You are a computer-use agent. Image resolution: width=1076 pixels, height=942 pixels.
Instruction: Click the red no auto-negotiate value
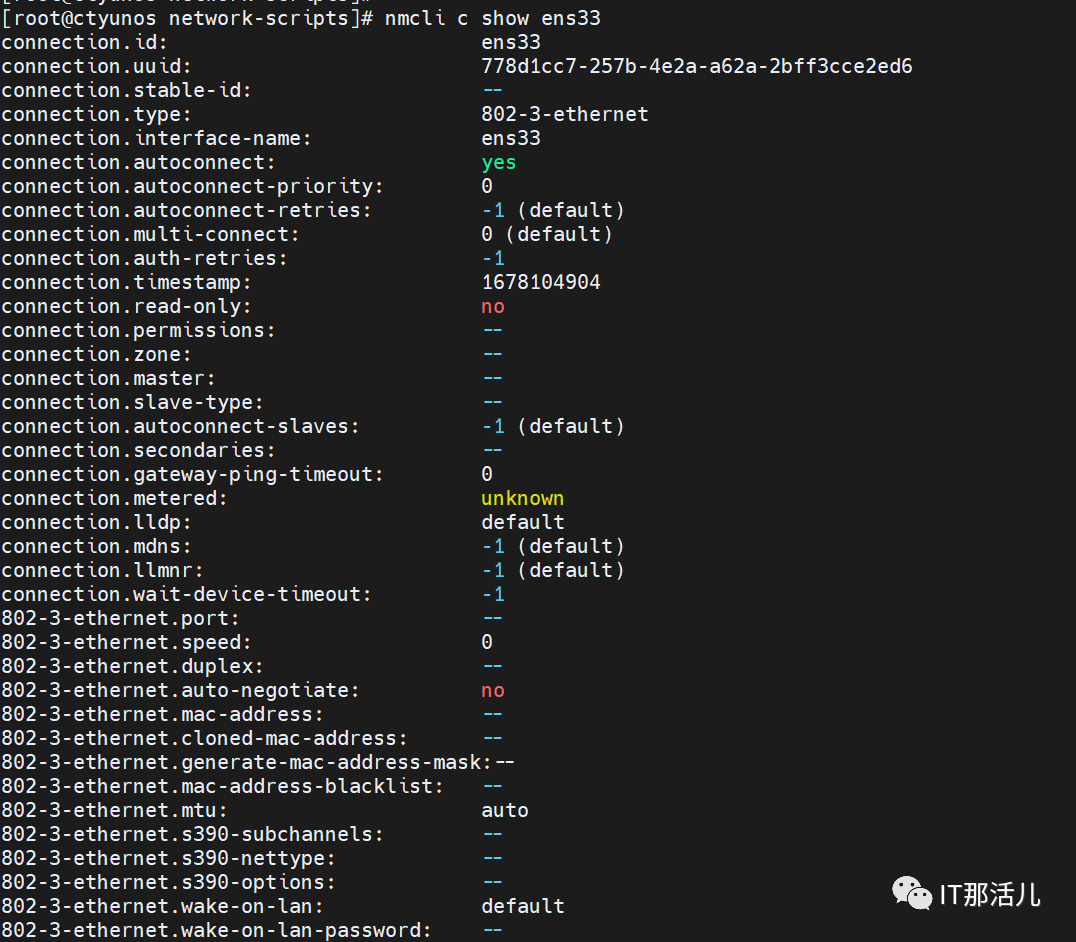click(x=493, y=690)
